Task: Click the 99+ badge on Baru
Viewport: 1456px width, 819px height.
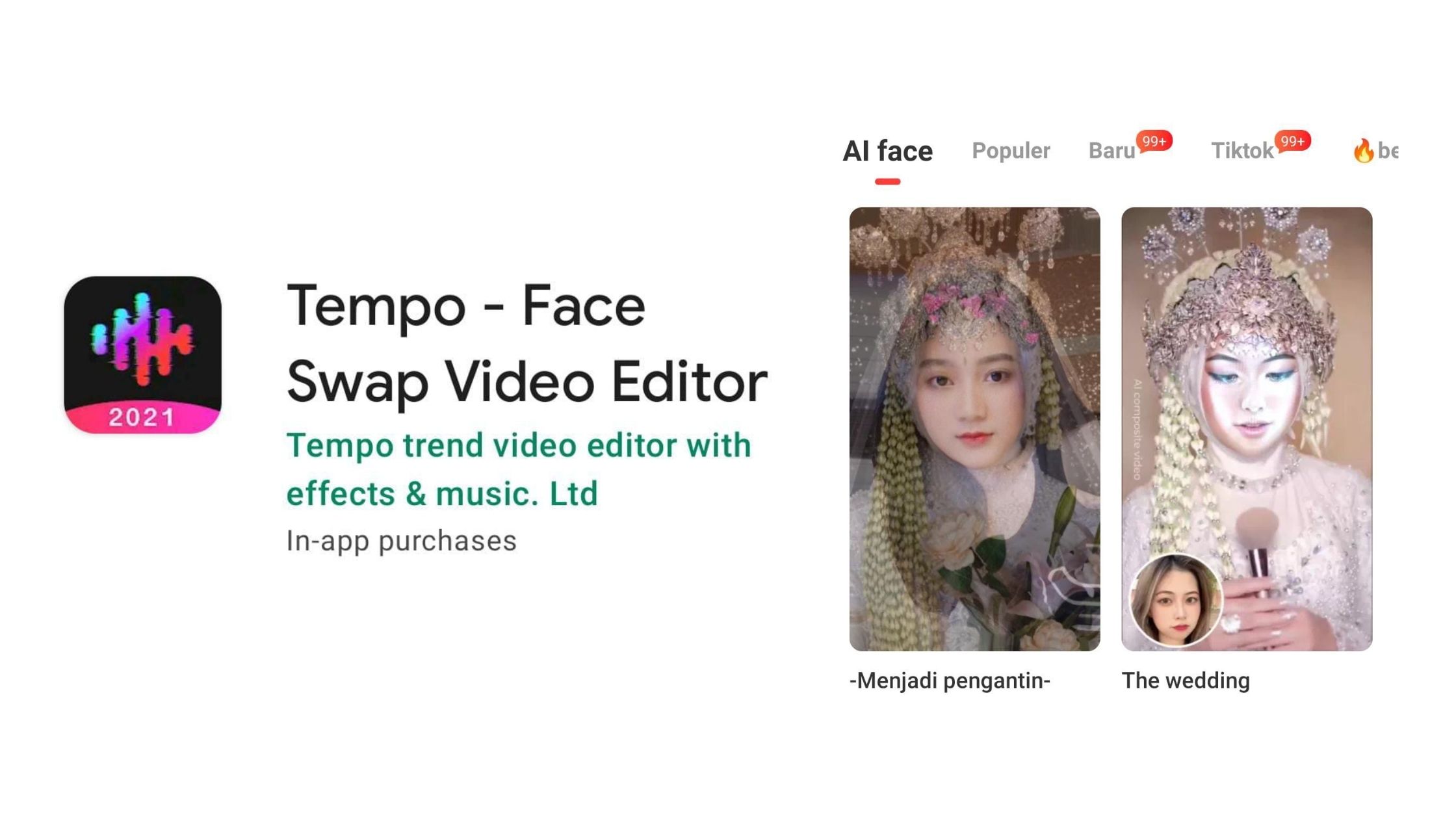Action: (1154, 141)
